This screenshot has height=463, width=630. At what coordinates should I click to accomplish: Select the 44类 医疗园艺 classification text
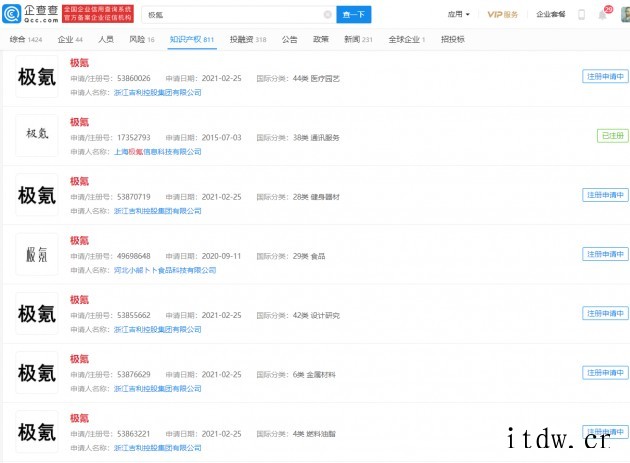tap(316, 78)
